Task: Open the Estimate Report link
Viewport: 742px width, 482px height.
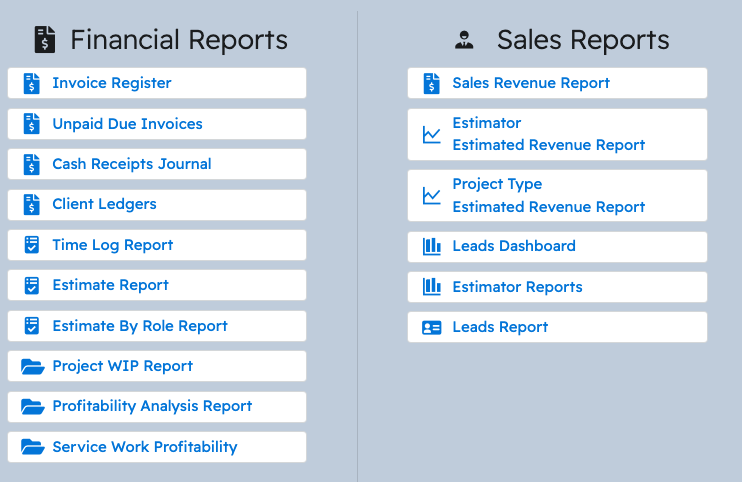Action: click(157, 285)
